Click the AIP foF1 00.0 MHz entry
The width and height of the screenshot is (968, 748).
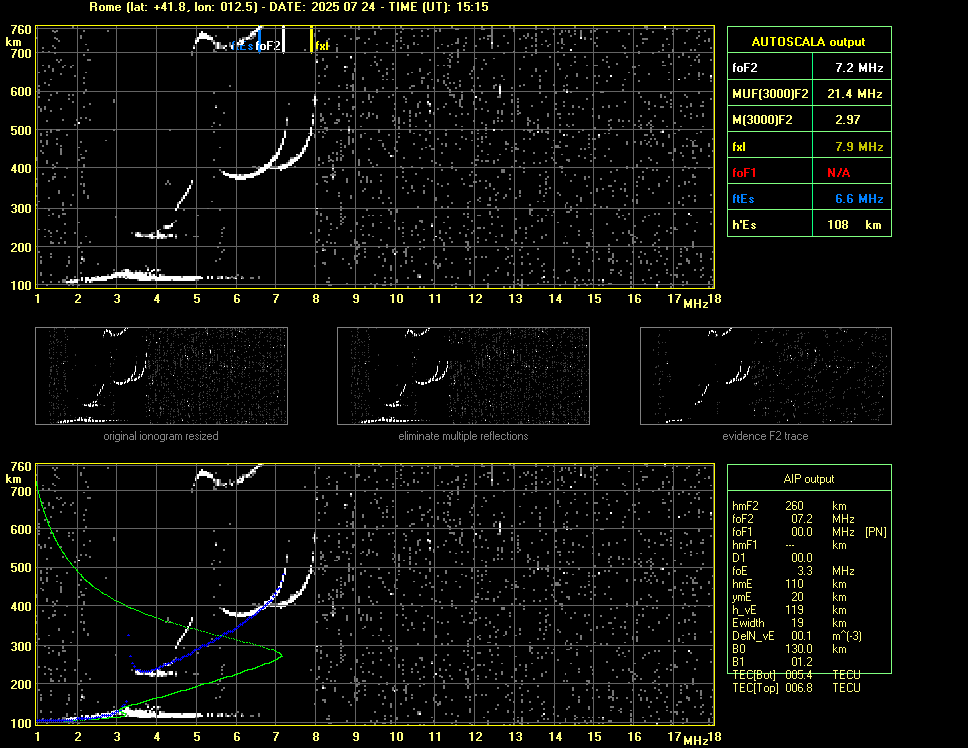[793, 532]
